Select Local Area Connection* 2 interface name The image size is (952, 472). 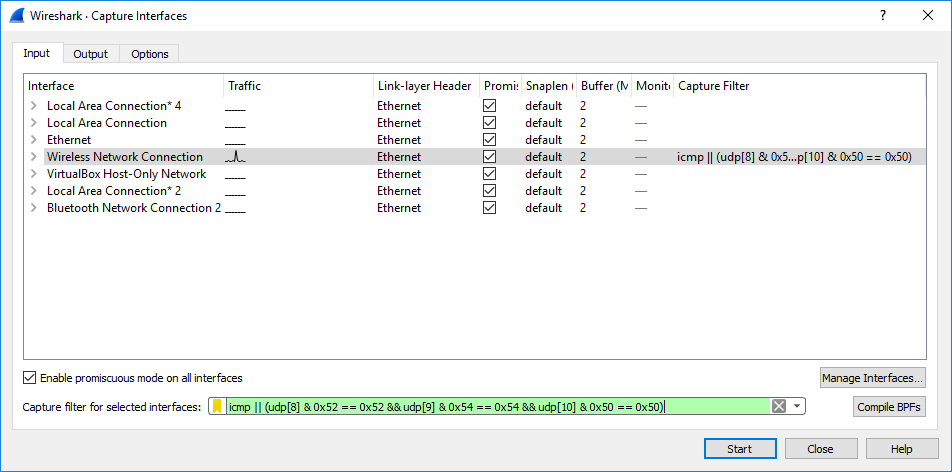(x=114, y=191)
